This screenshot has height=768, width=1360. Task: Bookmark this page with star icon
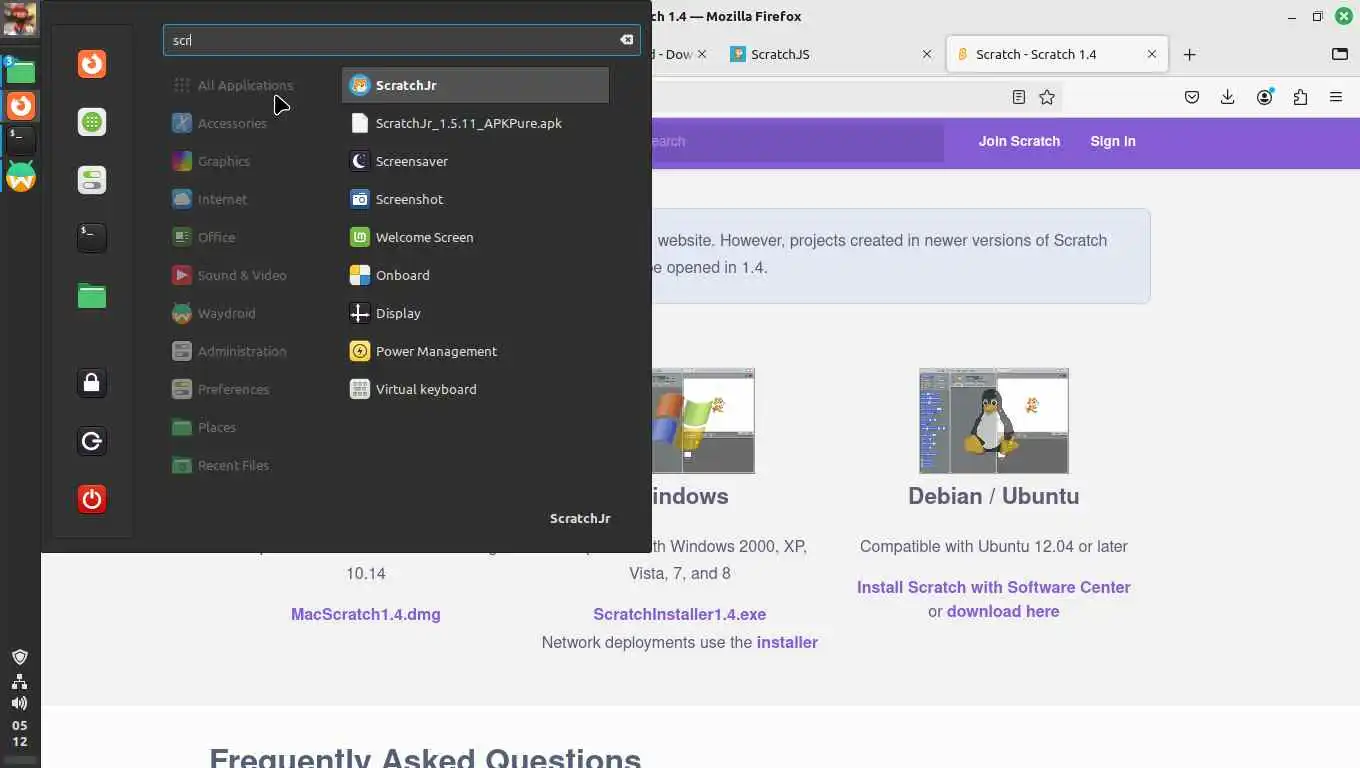1047,97
